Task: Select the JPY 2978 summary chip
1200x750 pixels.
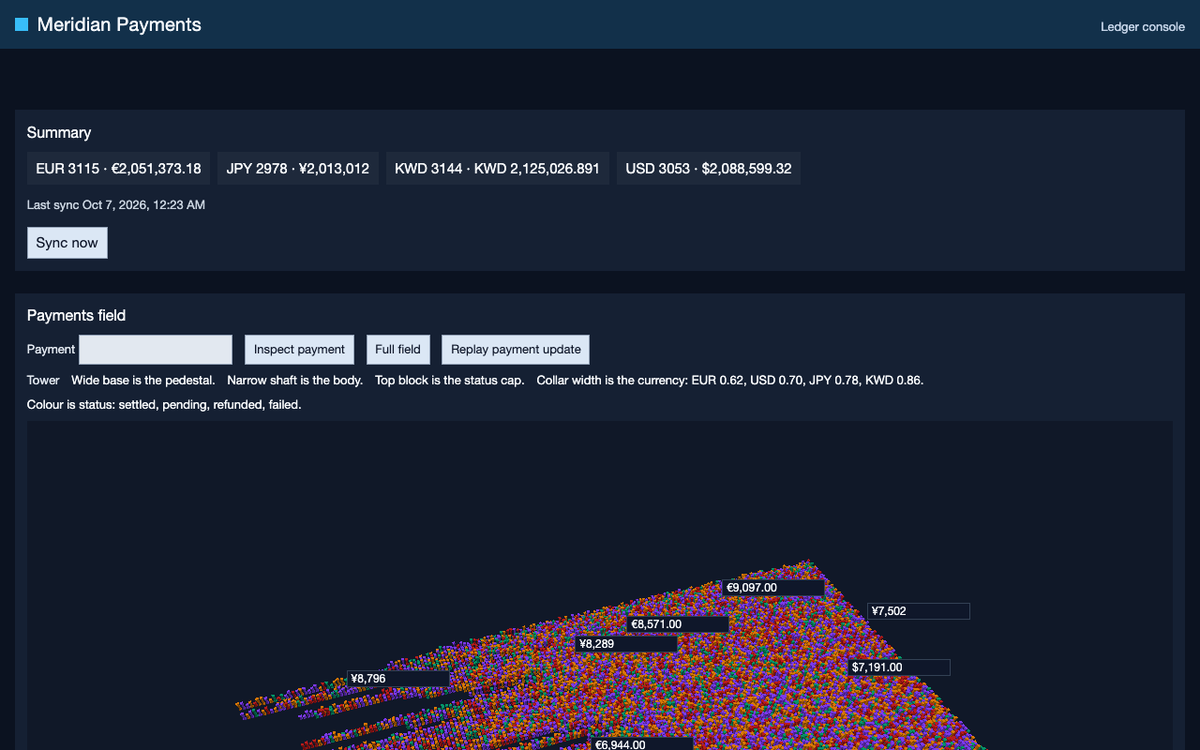Action: click(298, 168)
